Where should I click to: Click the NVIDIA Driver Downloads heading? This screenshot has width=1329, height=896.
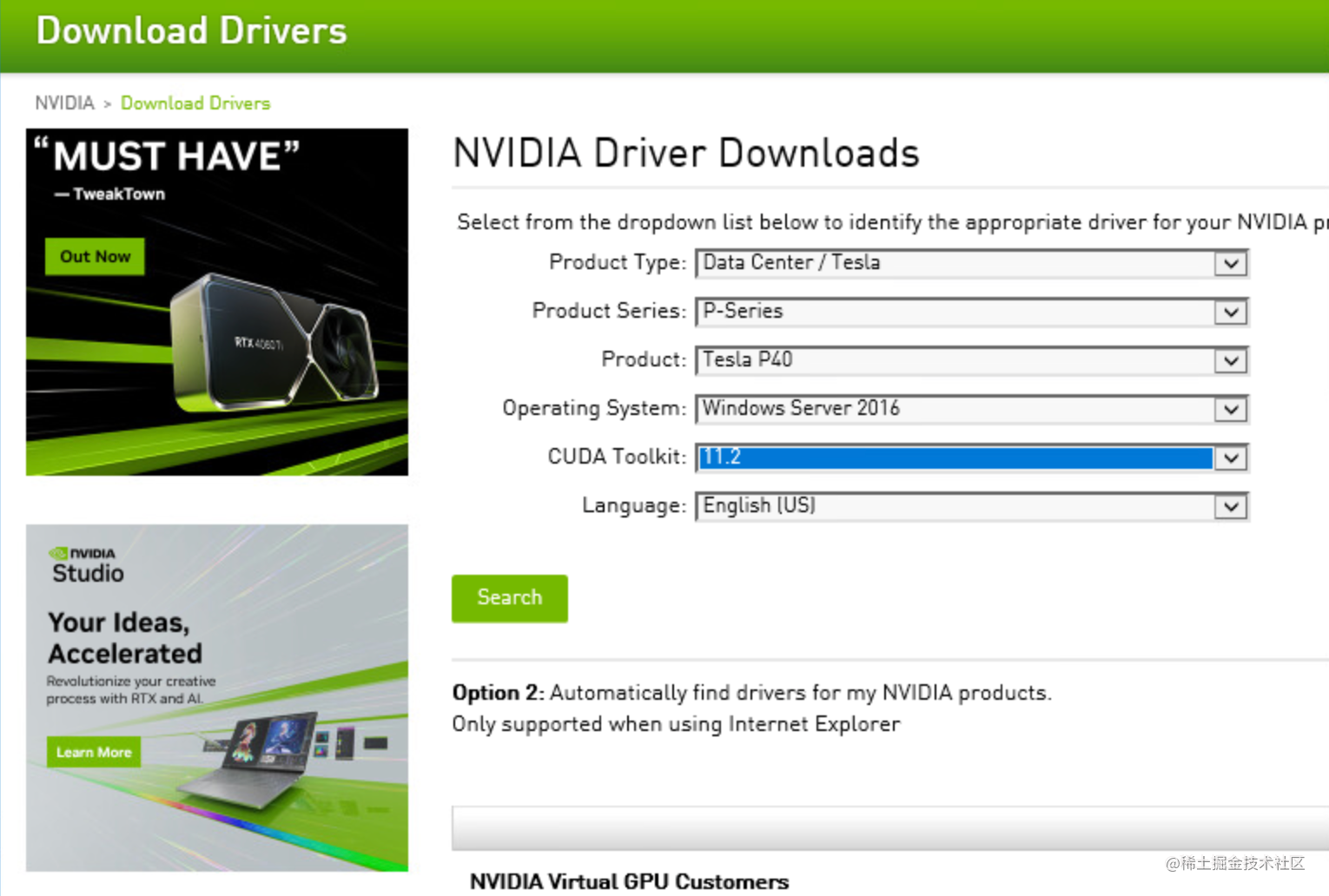(x=686, y=154)
